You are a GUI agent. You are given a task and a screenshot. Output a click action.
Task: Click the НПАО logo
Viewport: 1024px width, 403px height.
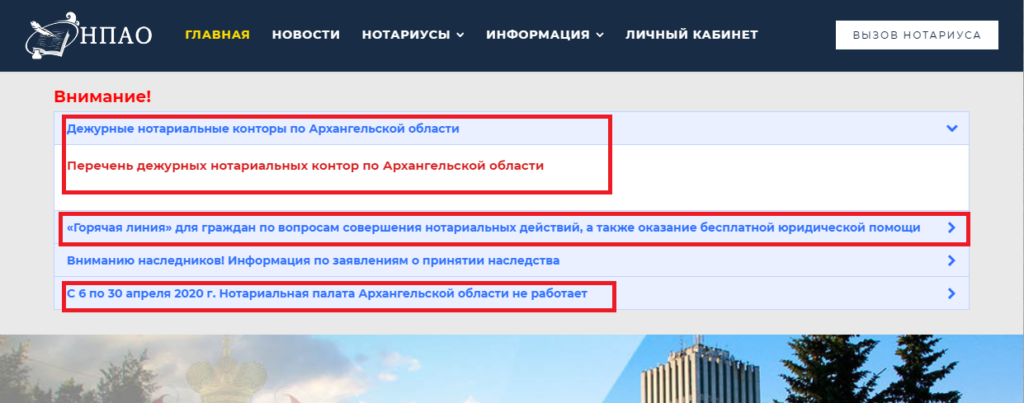89,35
